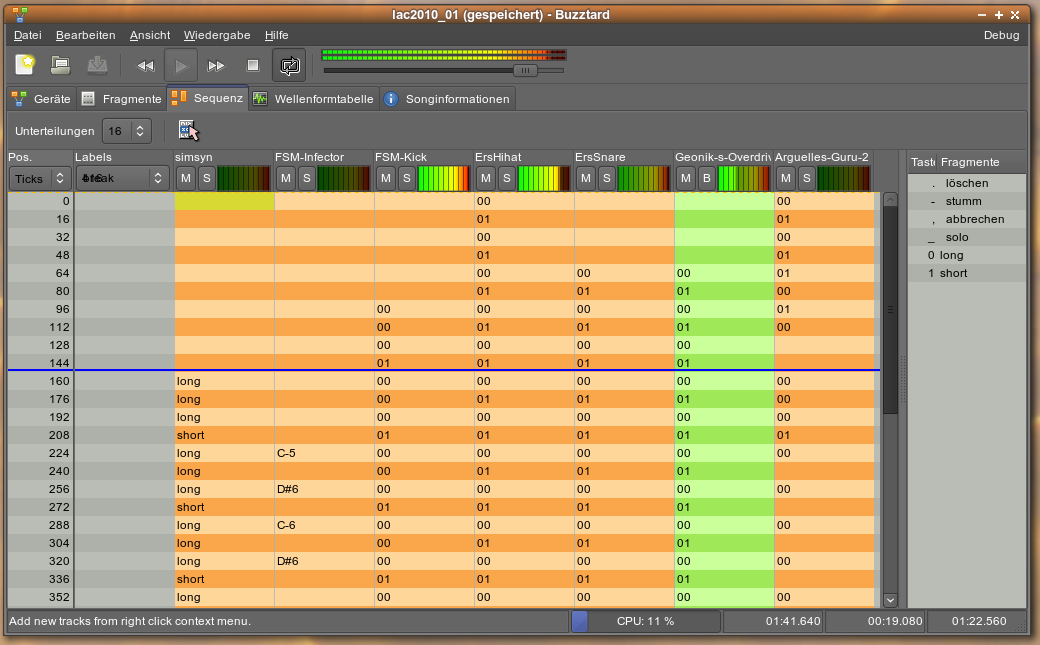
Task: Solo the FSM-Kick track
Action: pyautogui.click(x=406, y=178)
